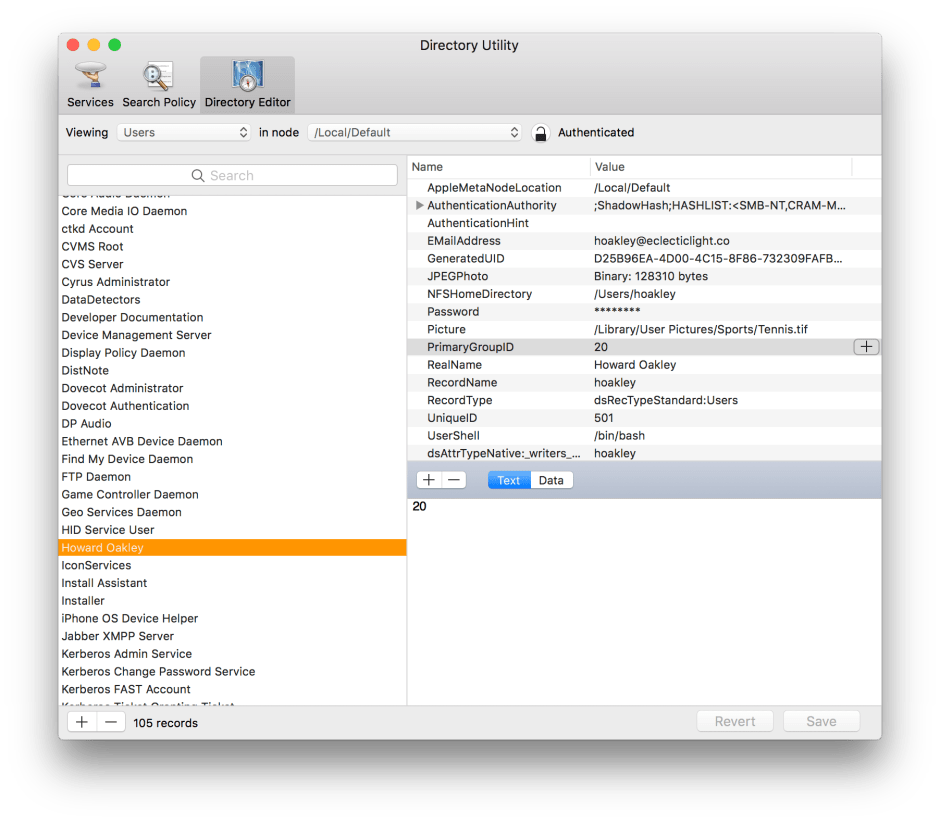Expand the AuthenticationAuthority disclosure triangle
Screen dimensions: 940x823
[x=420, y=205]
